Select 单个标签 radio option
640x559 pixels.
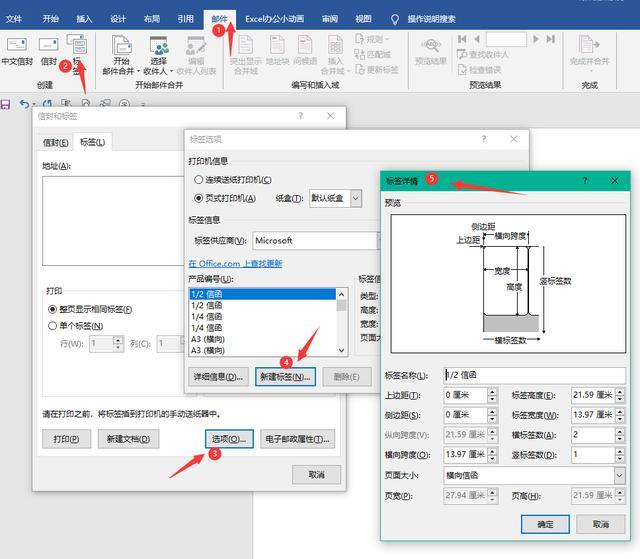pyautogui.click(x=52, y=326)
